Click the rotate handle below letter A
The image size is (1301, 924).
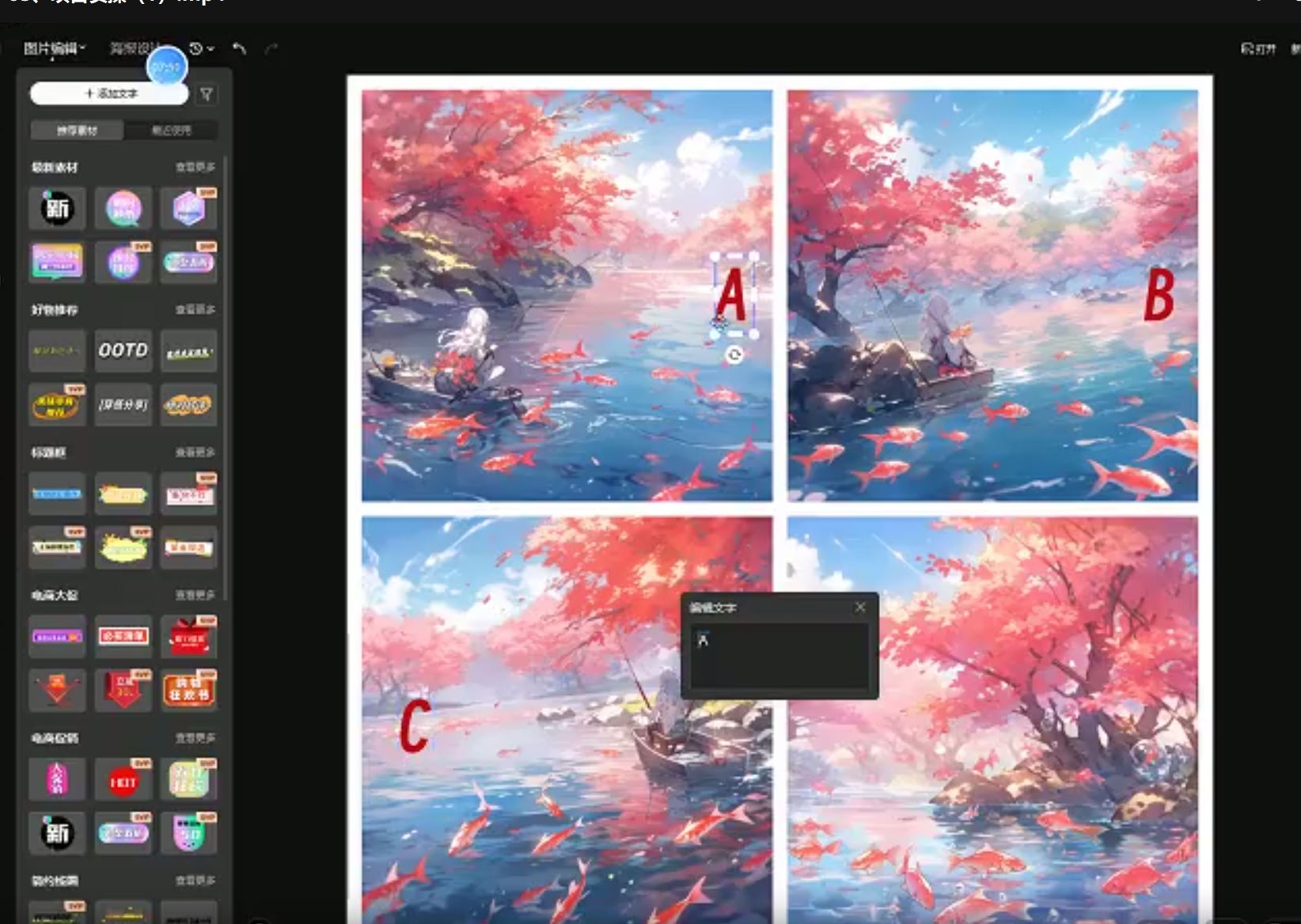pyautogui.click(x=734, y=355)
